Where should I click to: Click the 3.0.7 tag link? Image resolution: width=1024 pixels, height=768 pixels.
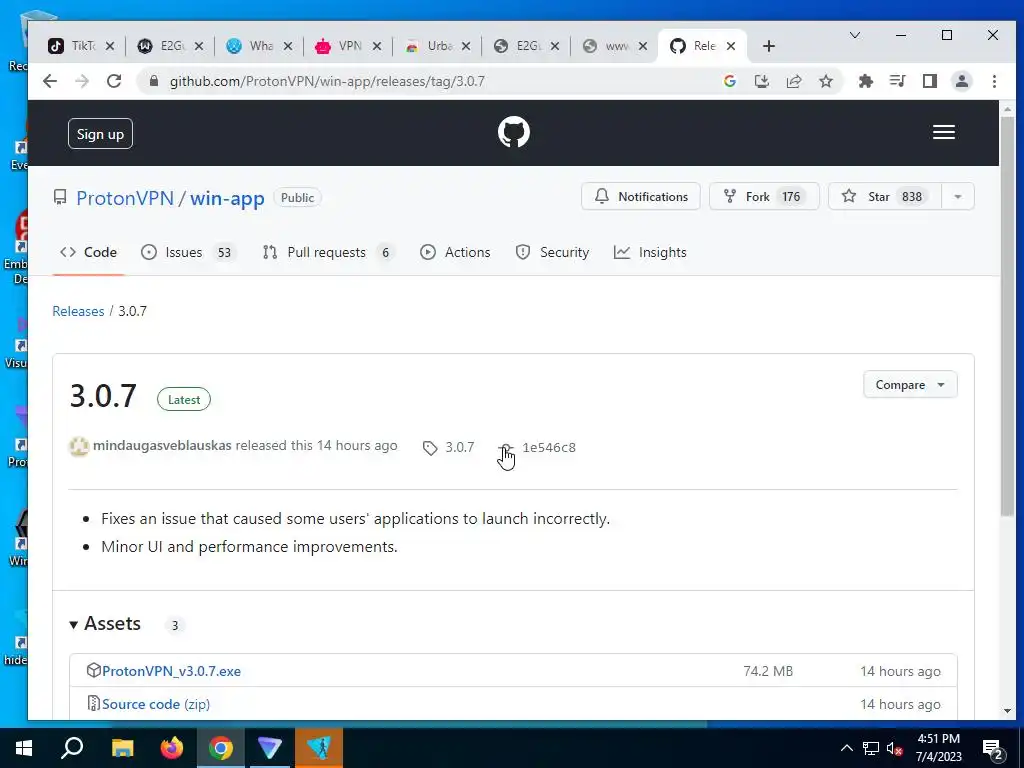coord(449,447)
